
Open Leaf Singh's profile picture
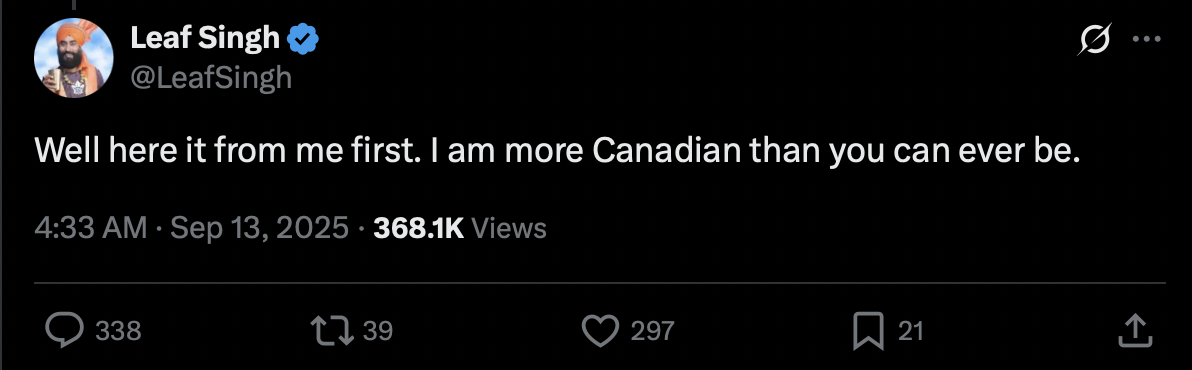point(74,59)
